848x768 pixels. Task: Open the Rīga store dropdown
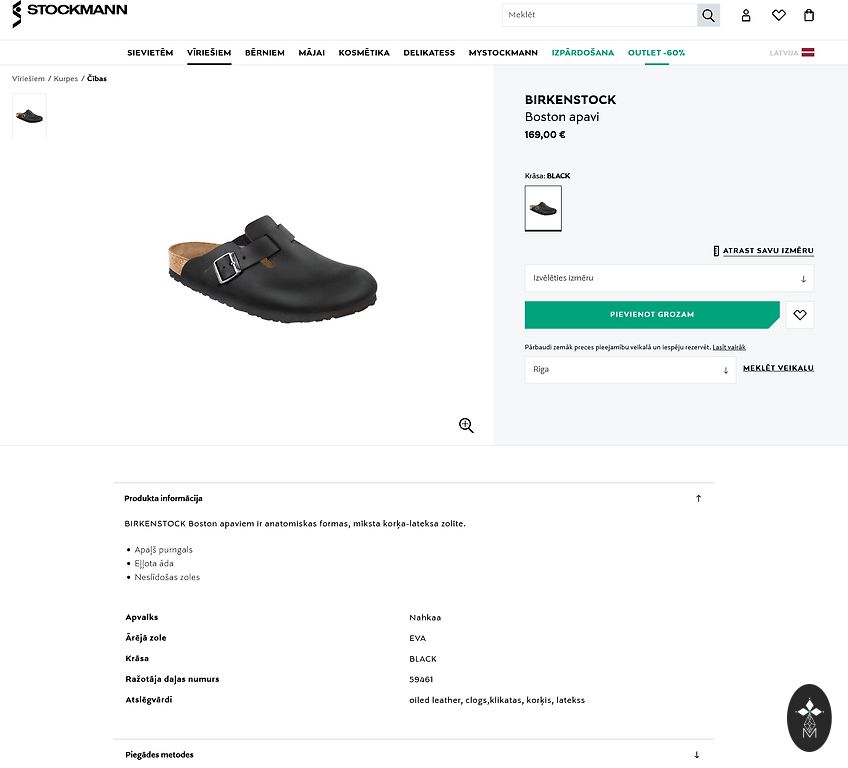(x=630, y=370)
